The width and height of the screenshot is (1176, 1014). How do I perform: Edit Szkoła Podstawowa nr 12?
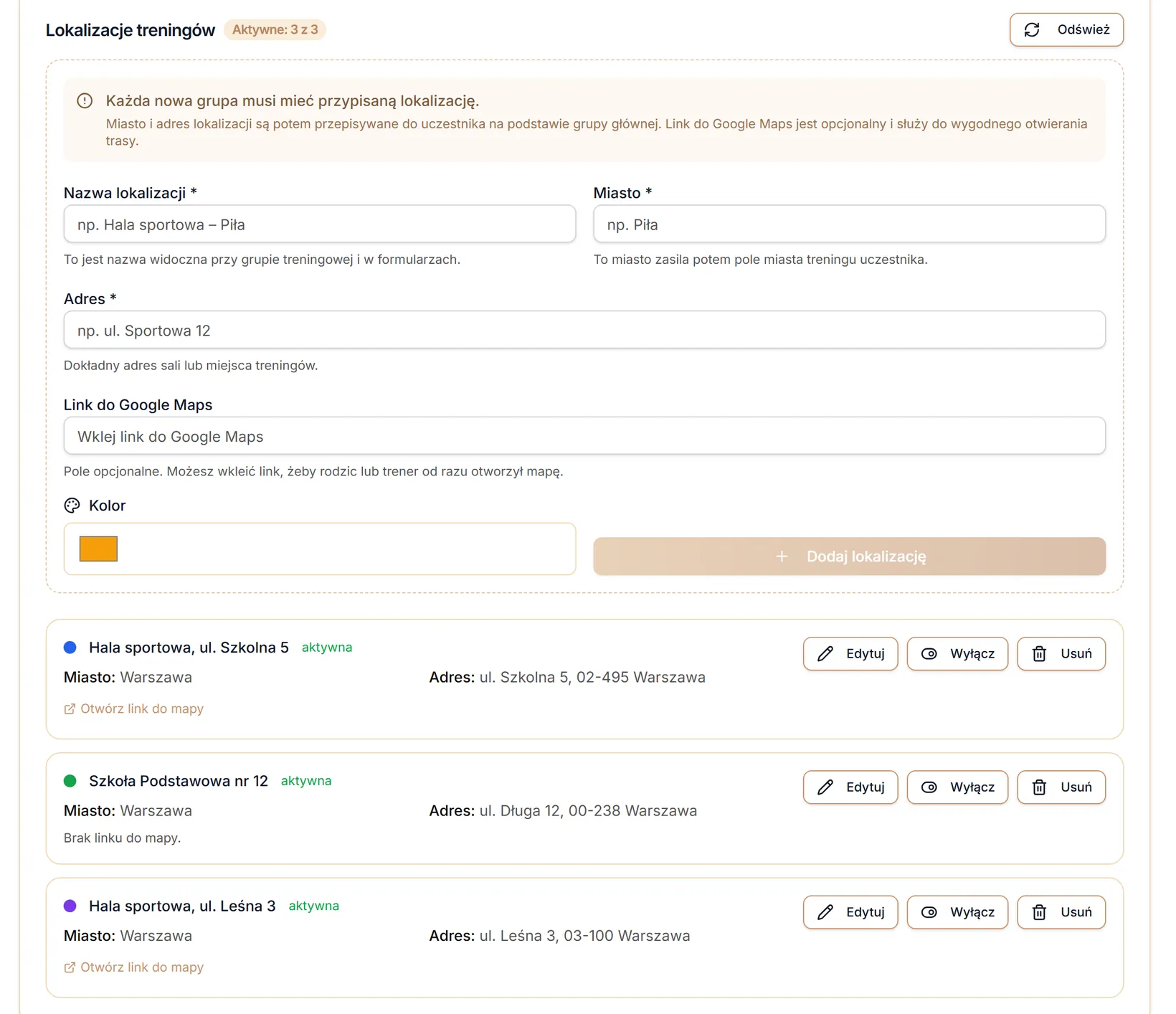tap(850, 787)
